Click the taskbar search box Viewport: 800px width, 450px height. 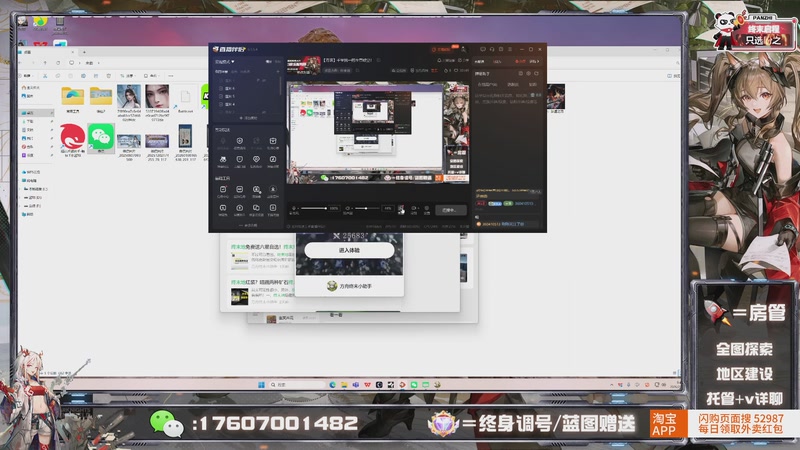pyautogui.click(x=297, y=385)
